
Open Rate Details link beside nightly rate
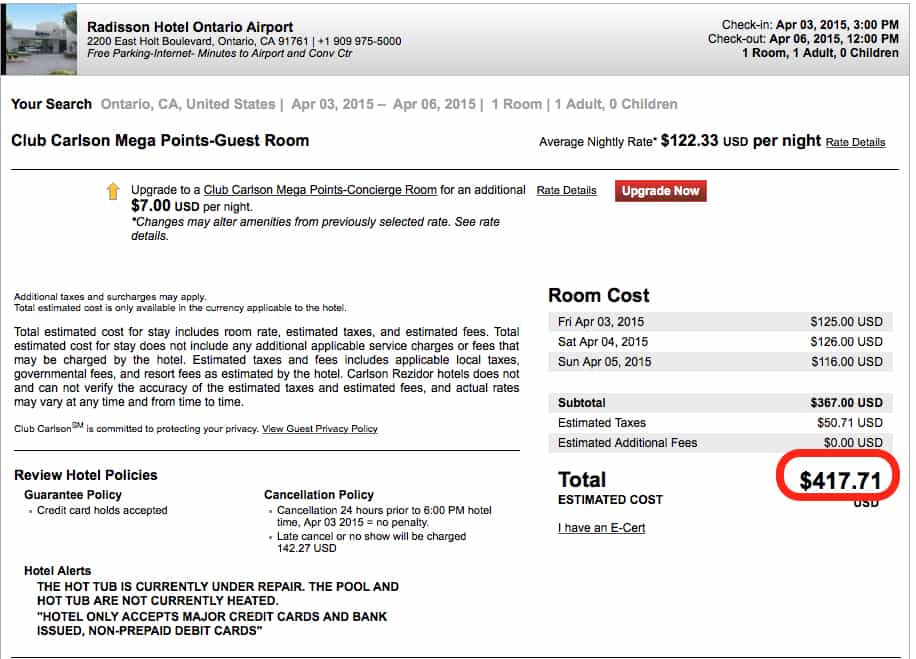[x=855, y=142]
